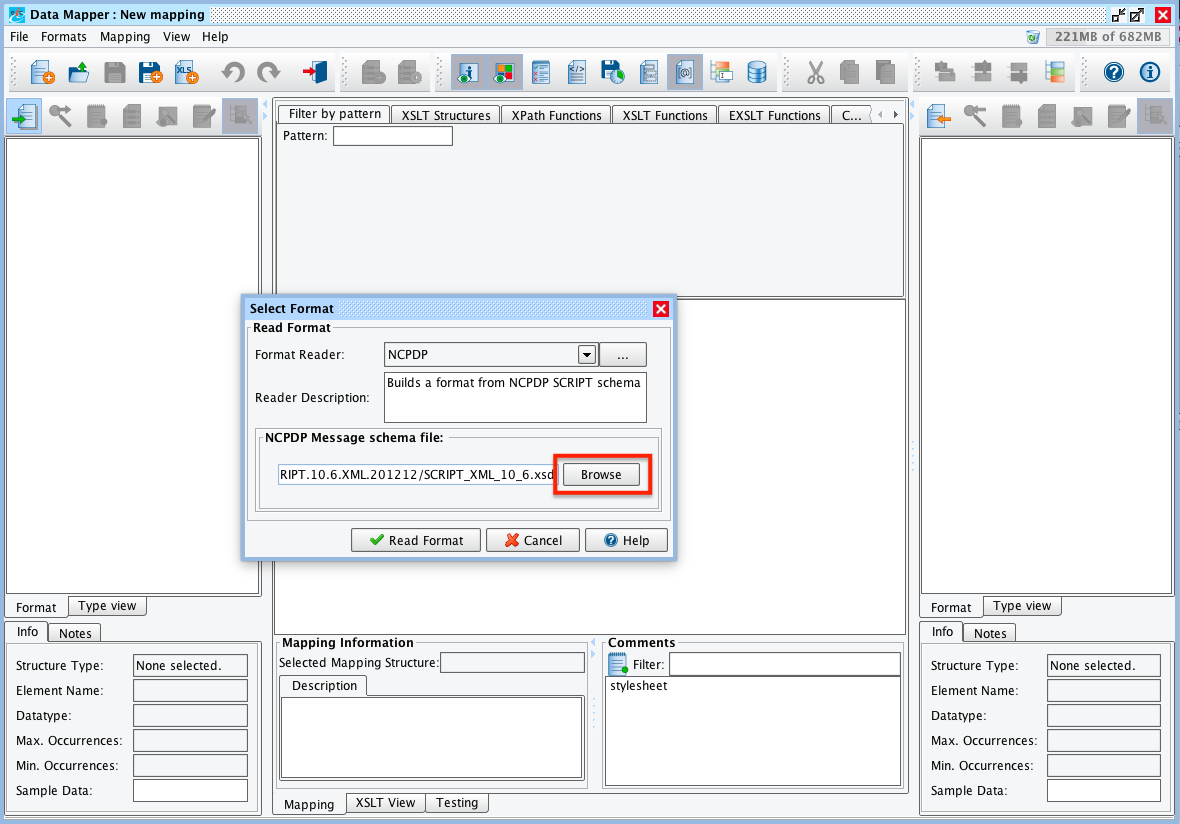The height and width of the screenshot is (824, 1180).
Task: Click the New mapping document icon
Action: [x=42, y=72]
